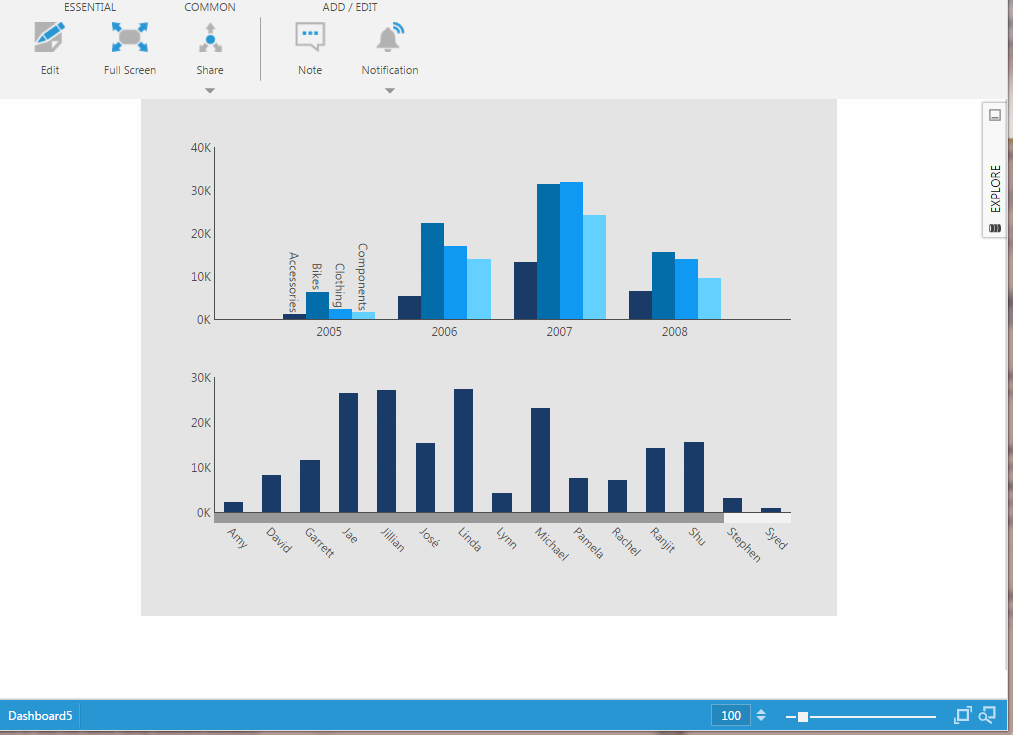1013x735 pixels.
Task: Click the 2006 axis label
Action: pyautogui.click(x=444, y=331)
